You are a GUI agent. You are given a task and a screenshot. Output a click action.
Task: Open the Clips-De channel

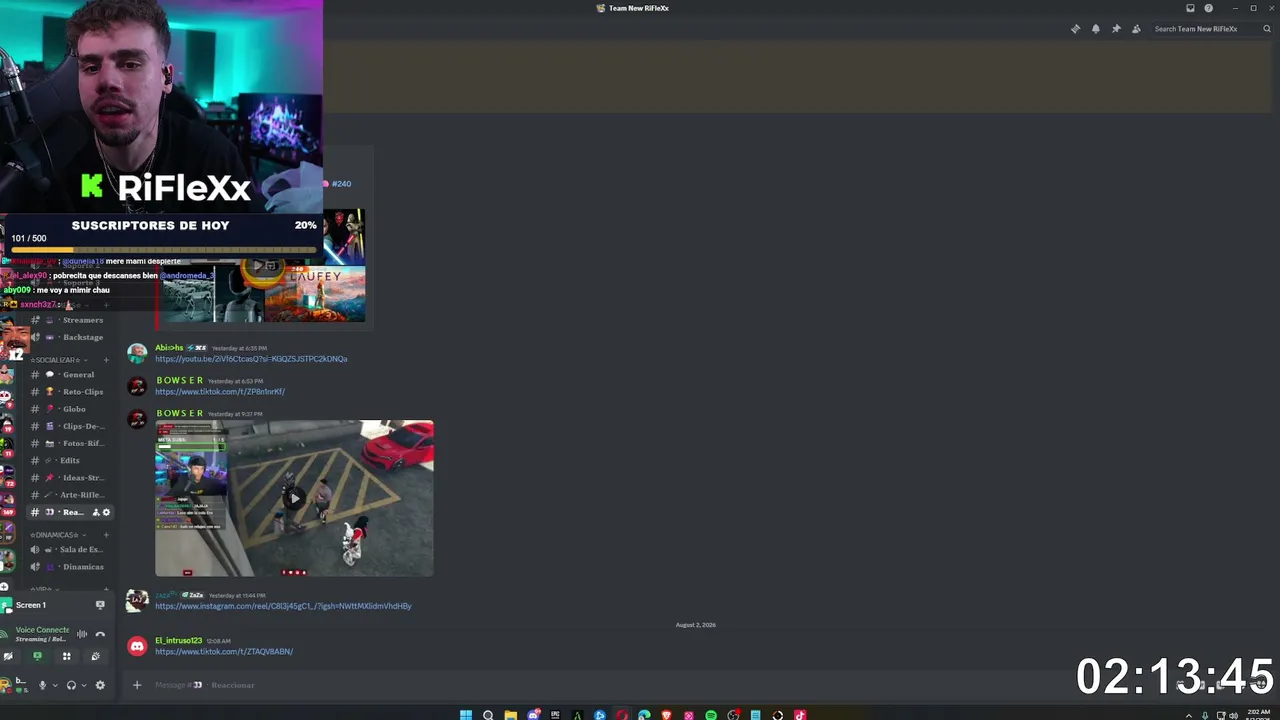(x=70, y=426)
